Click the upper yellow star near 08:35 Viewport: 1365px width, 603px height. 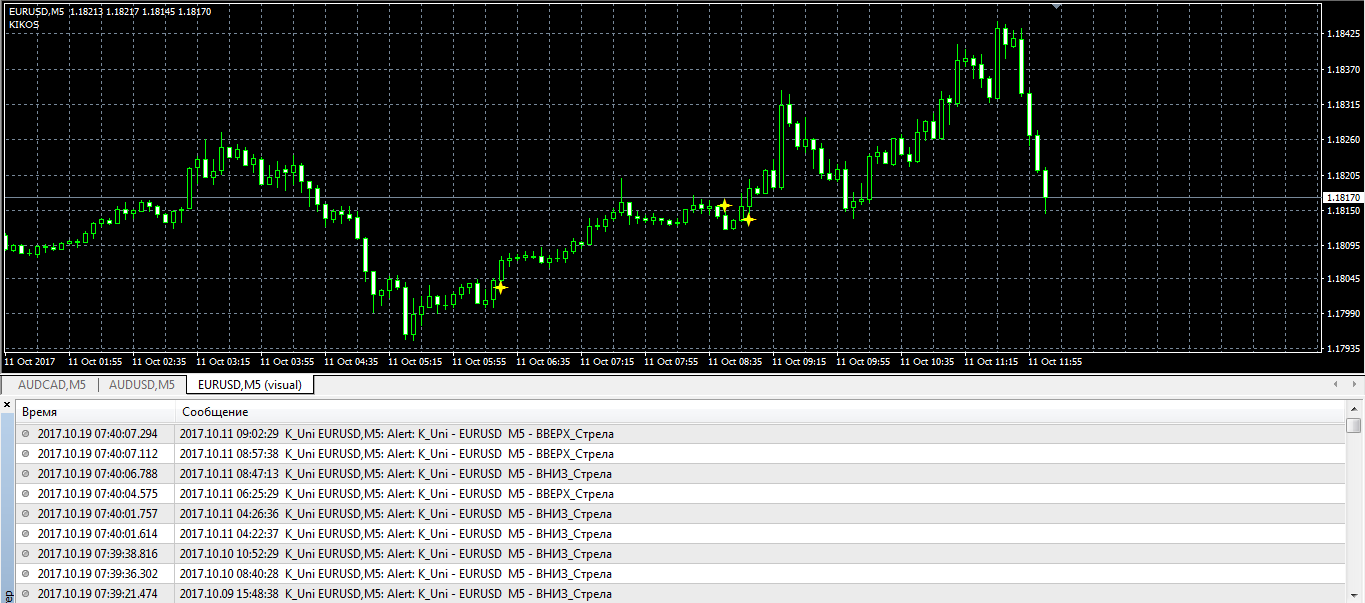point(724,206)
